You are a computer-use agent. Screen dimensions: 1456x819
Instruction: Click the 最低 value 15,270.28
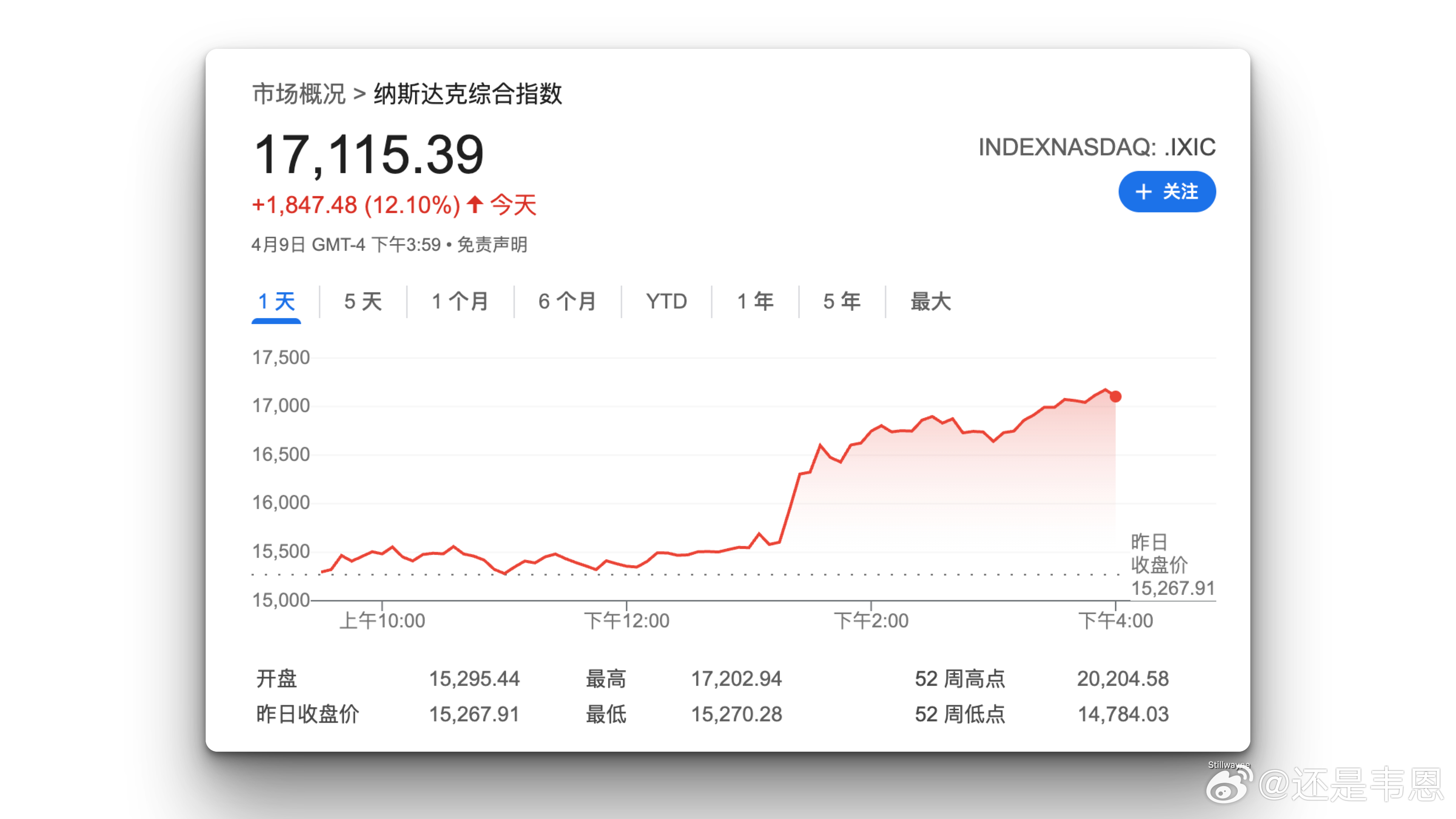[737, 714]
